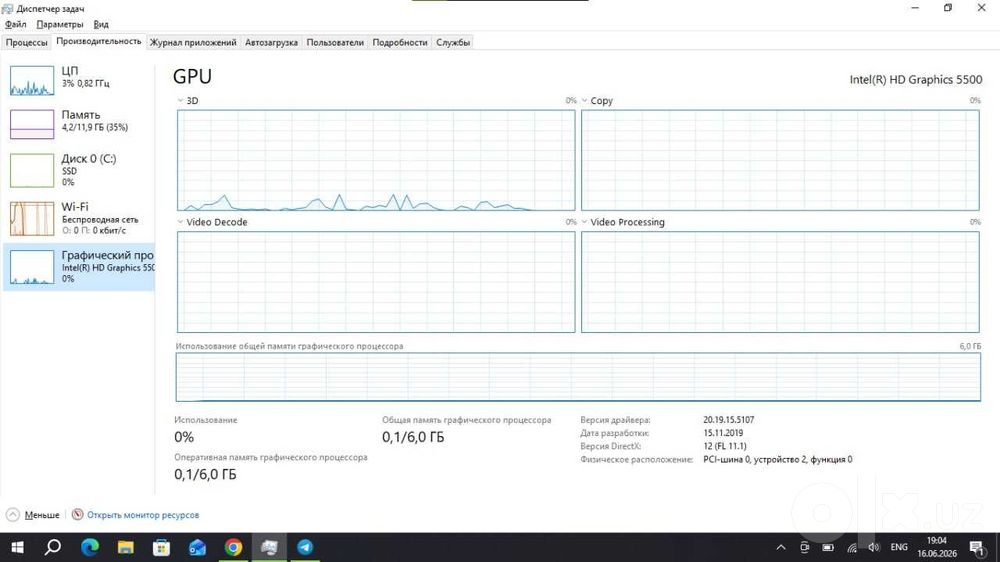This screenshot has width=1000, height=562.
Task: Click the Intel(R) HD Graphics 5500 heading
Action: (x=916, y=80)
